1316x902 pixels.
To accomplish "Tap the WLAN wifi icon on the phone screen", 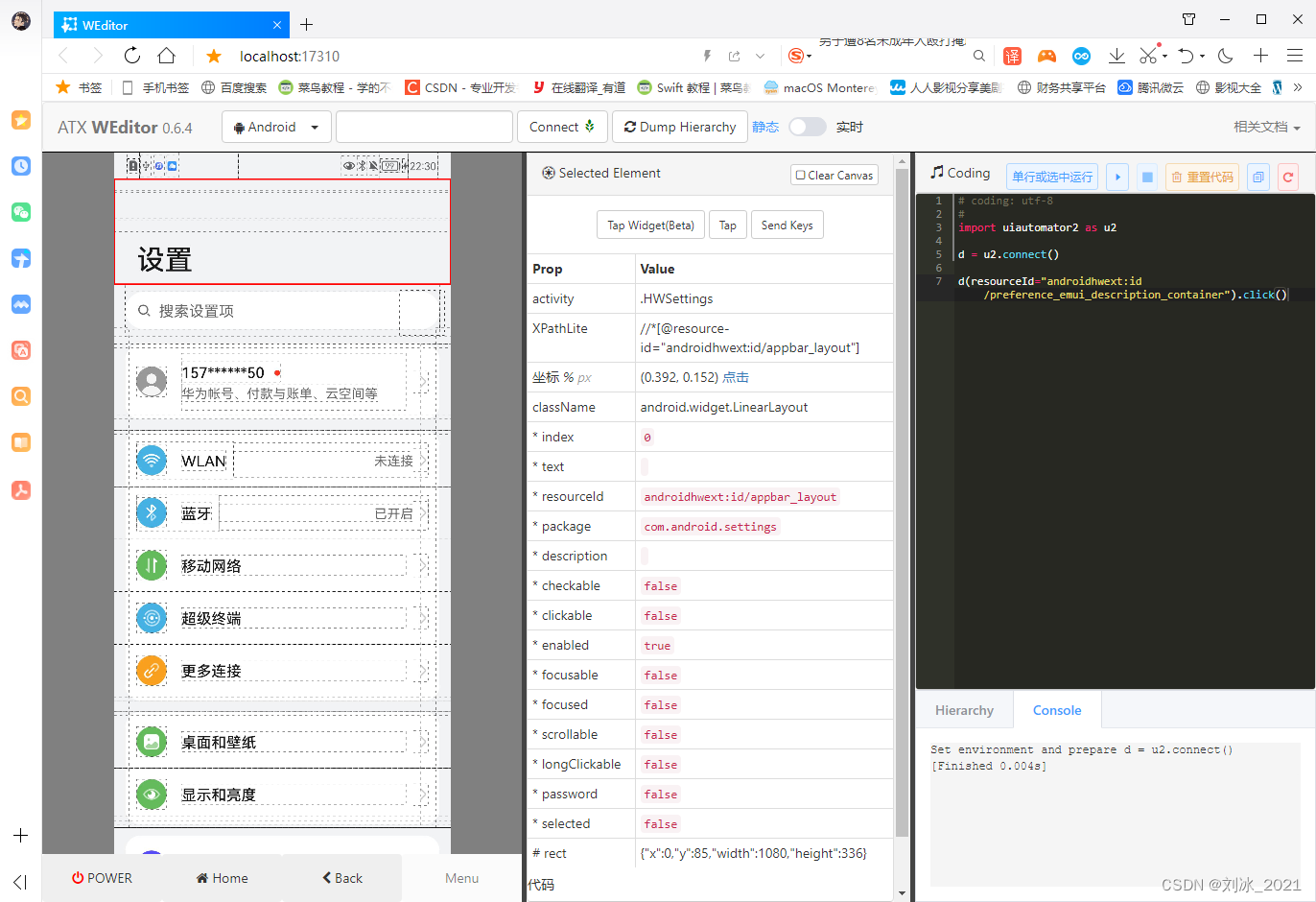I will (152, 461).
